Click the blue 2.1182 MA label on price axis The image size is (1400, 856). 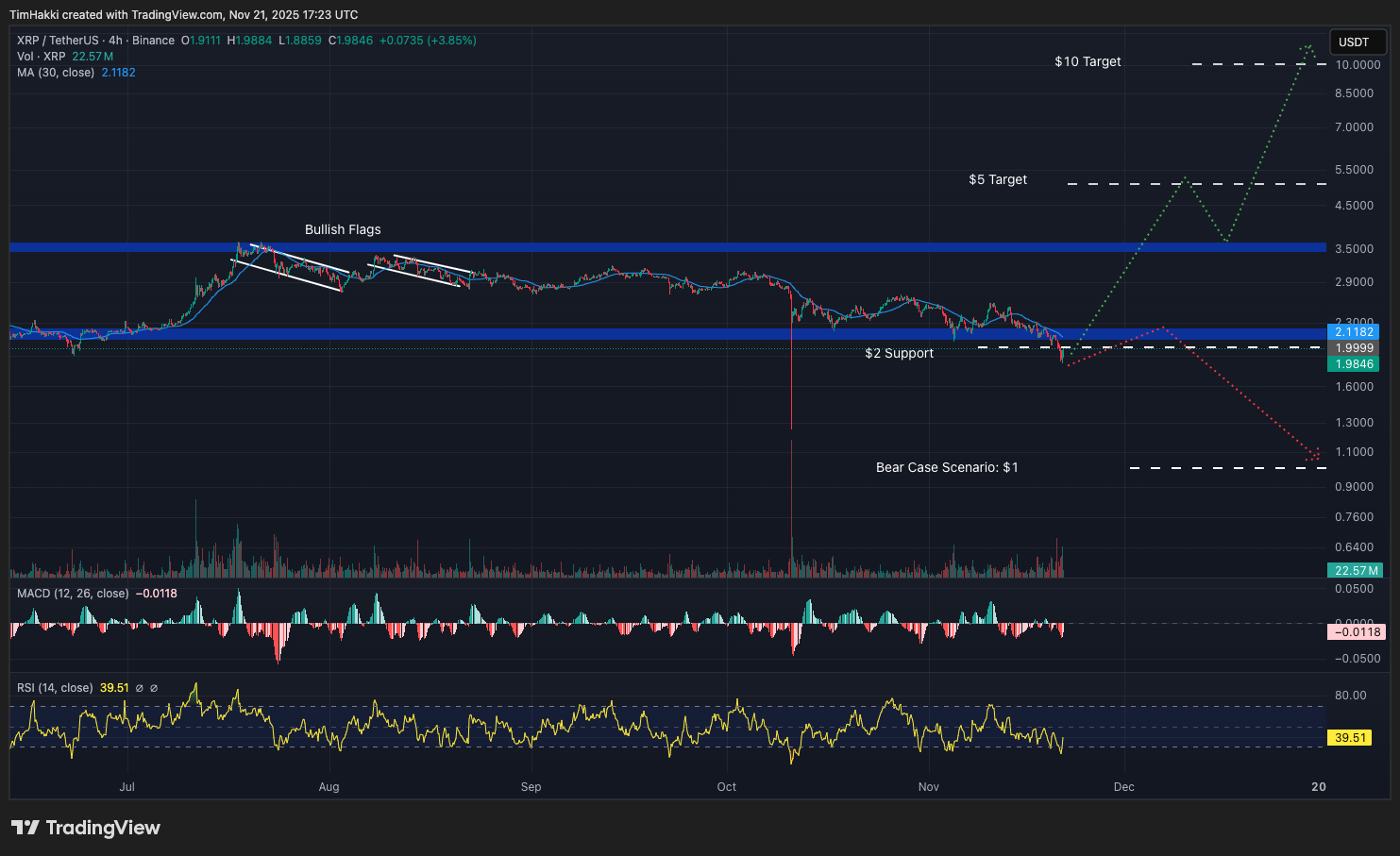1354,332
